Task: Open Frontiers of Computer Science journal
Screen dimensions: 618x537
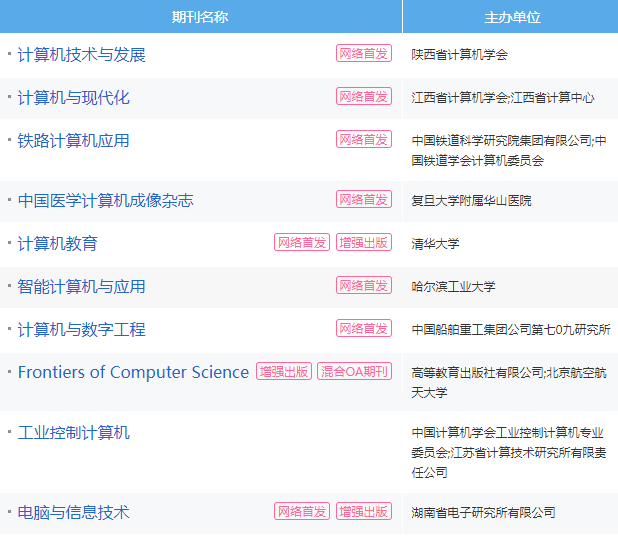Action: pyautogui.click(x=134, y=372)
